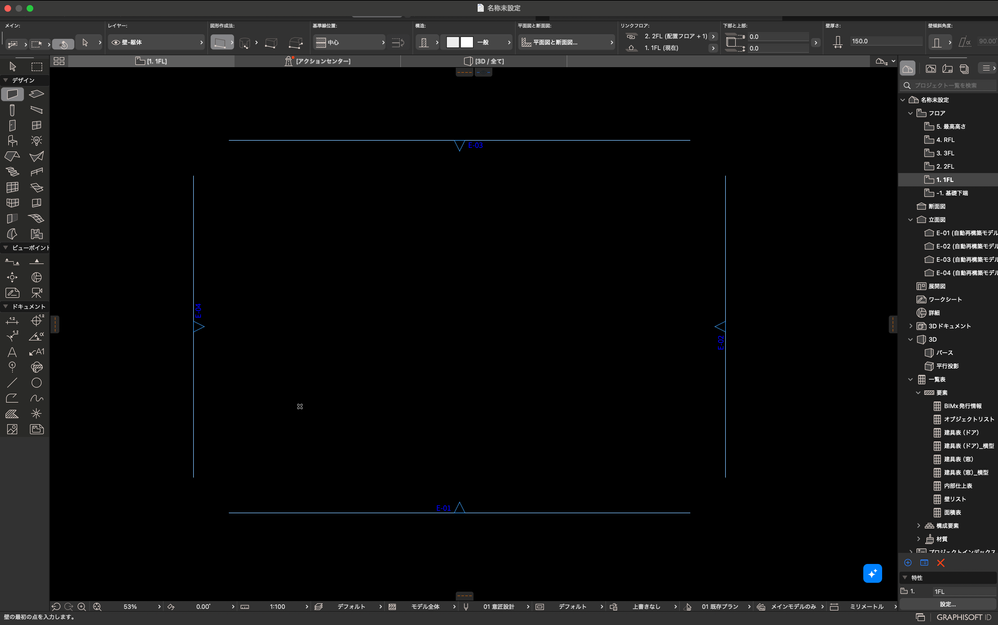Pick the Window tool icon
The image size is (998, 625).
[x=37, y=125]
